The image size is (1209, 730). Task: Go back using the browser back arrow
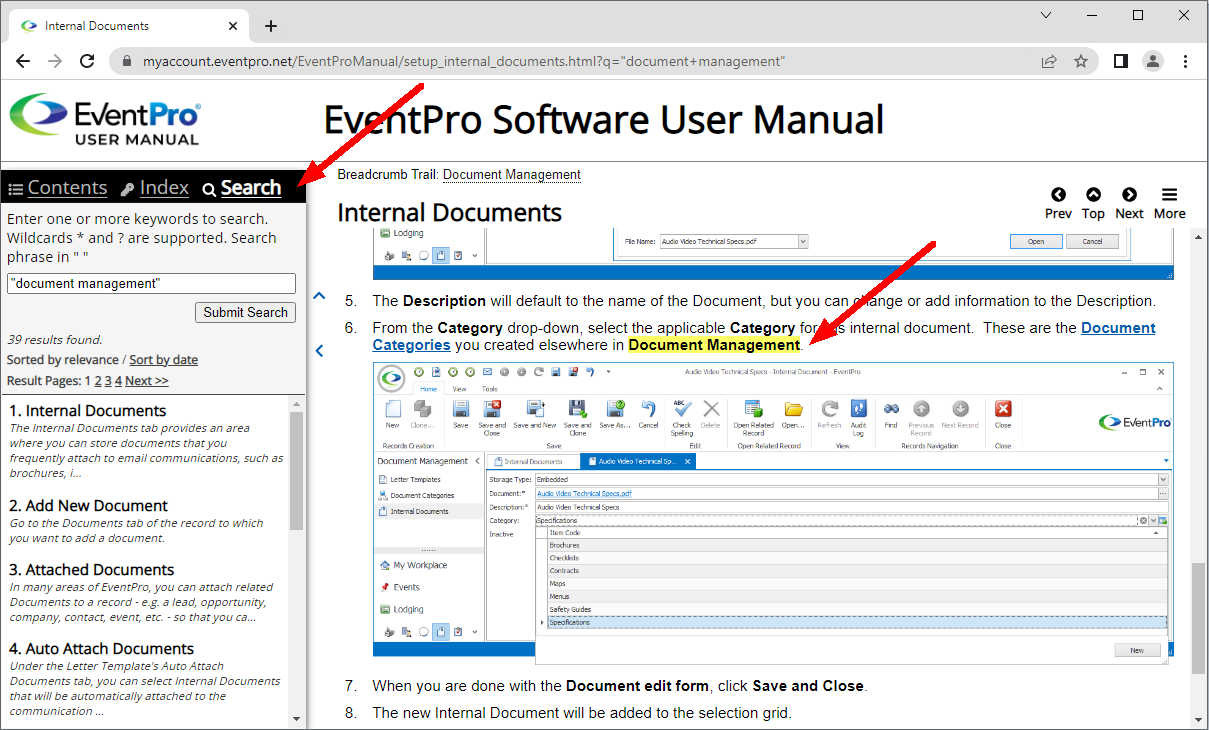click(x=23, y=61)
